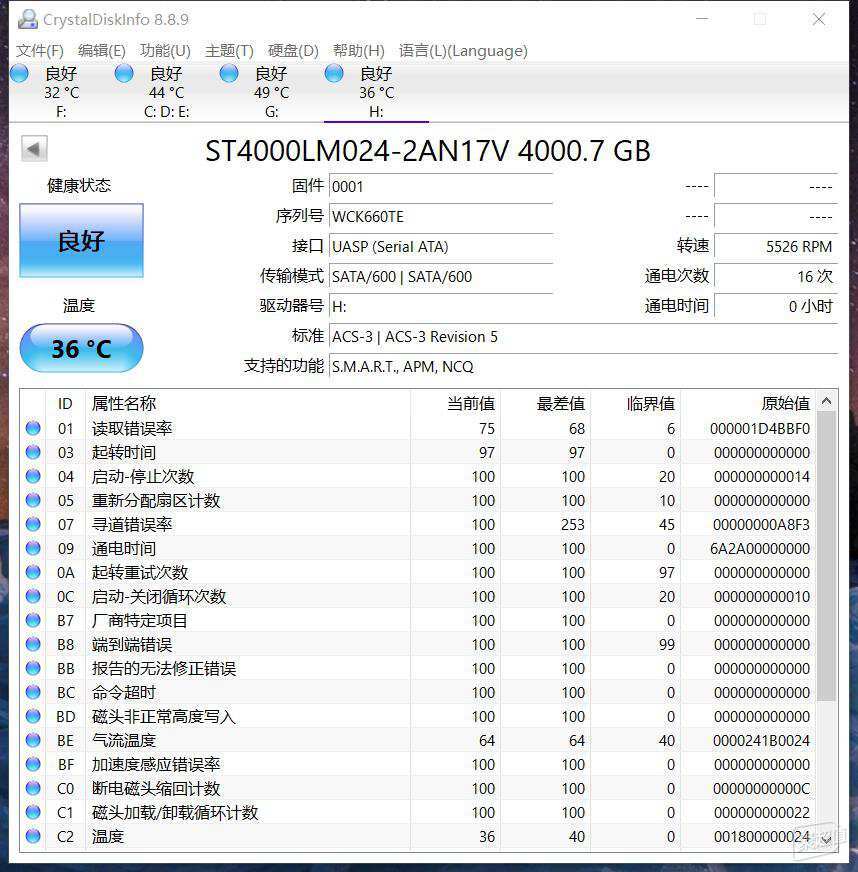Image resolution: width=858 pixels, height=872 pixels.
Task: Click status orb for attribute B7 厂商特定项目
Action: coord(33,620)
